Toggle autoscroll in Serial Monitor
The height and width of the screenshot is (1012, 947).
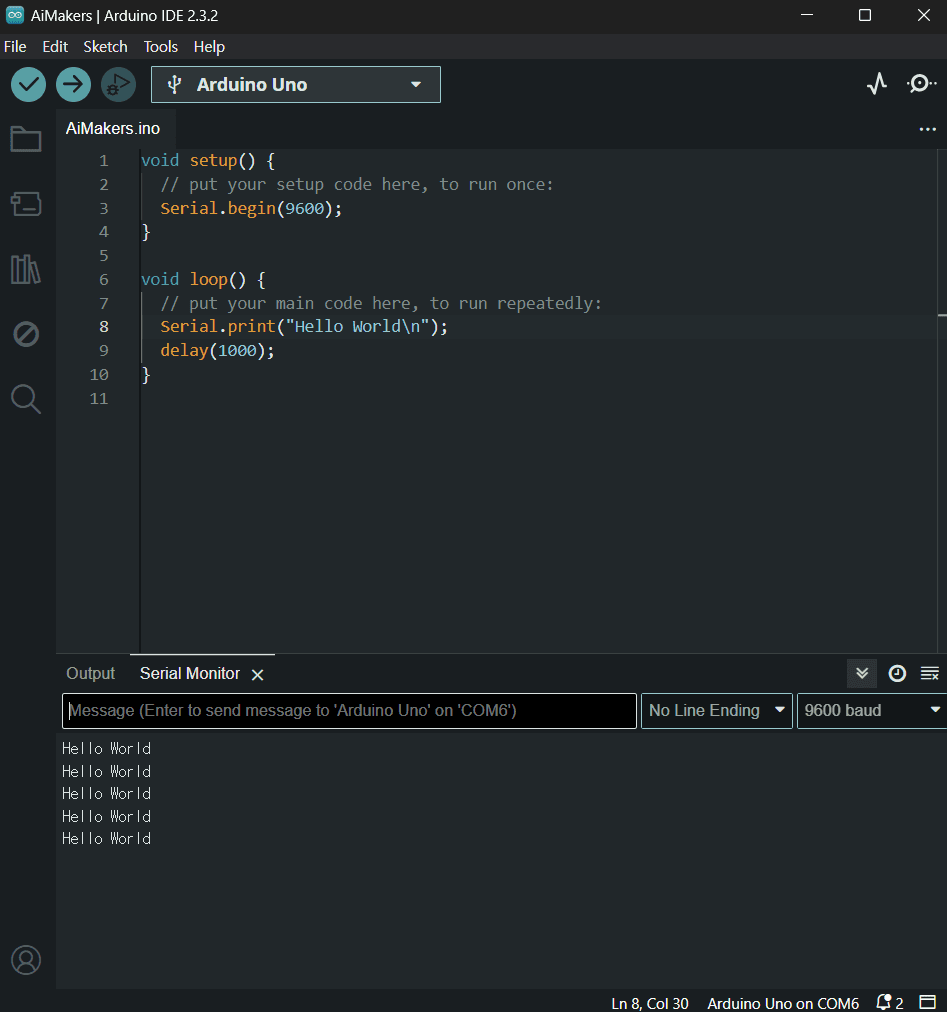862,673
